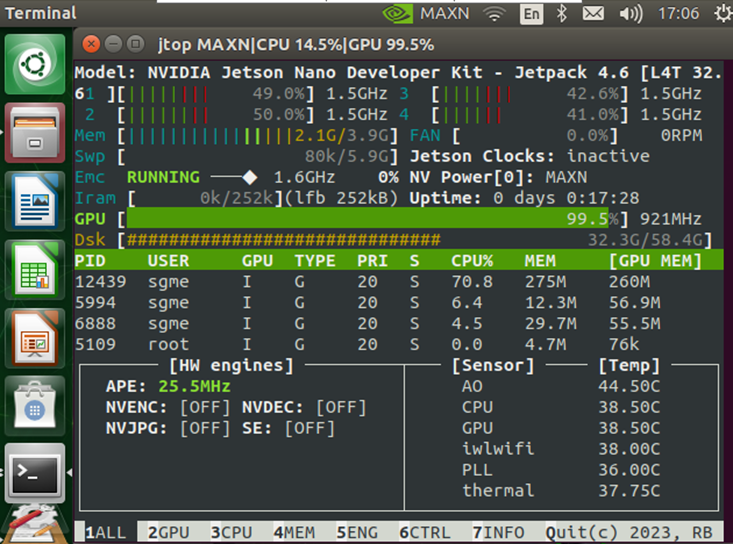Click the PID column header
The width and height of the screenshot is (733, 544).
(90, 261)
